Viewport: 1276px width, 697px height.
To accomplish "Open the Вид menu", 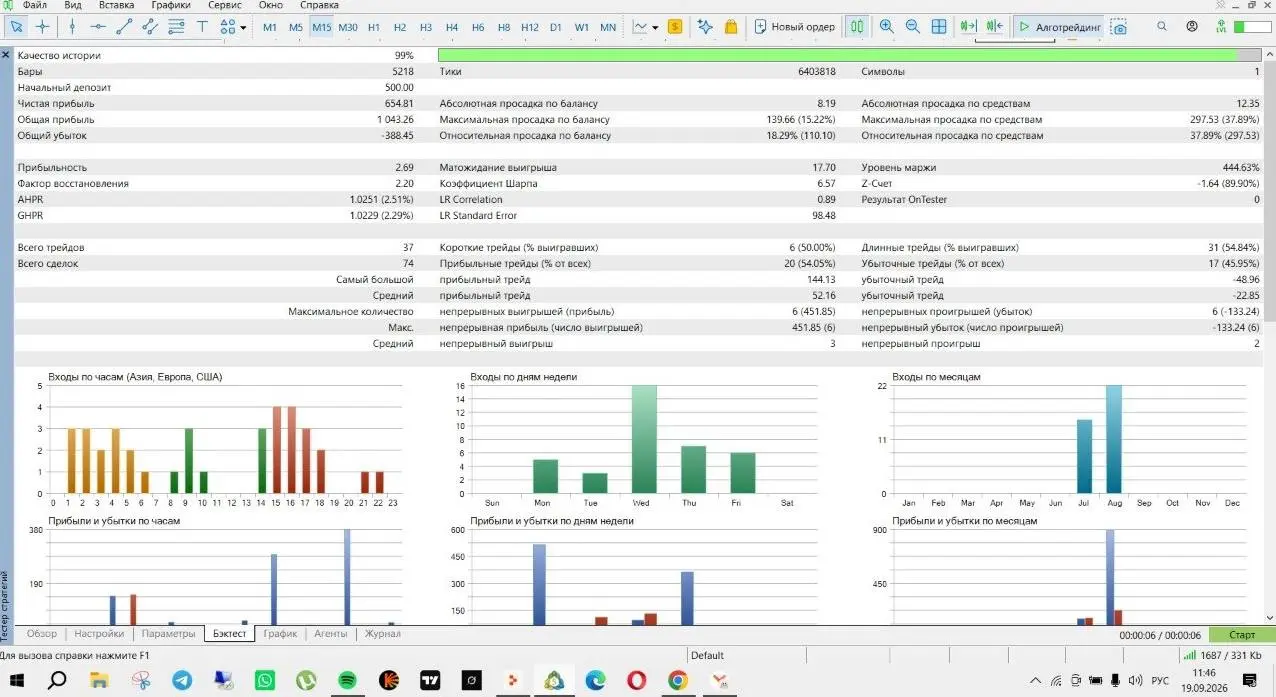I will [73, 5].
